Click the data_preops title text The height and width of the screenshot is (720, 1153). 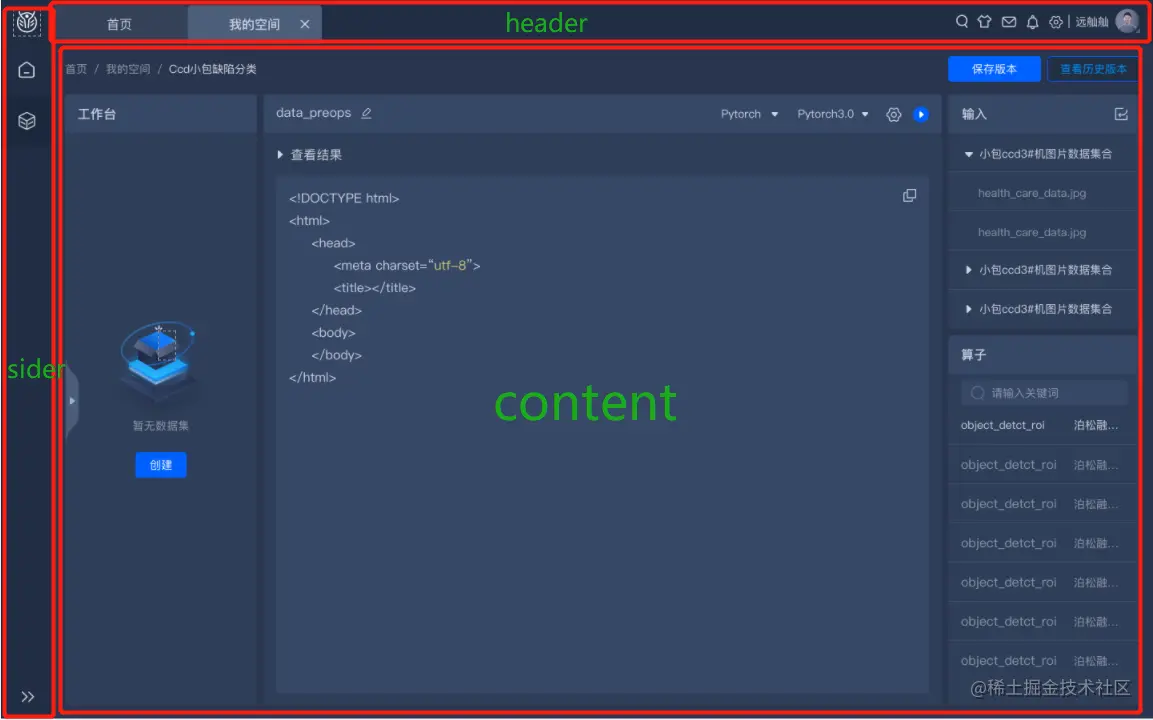[x=313, y=113]
